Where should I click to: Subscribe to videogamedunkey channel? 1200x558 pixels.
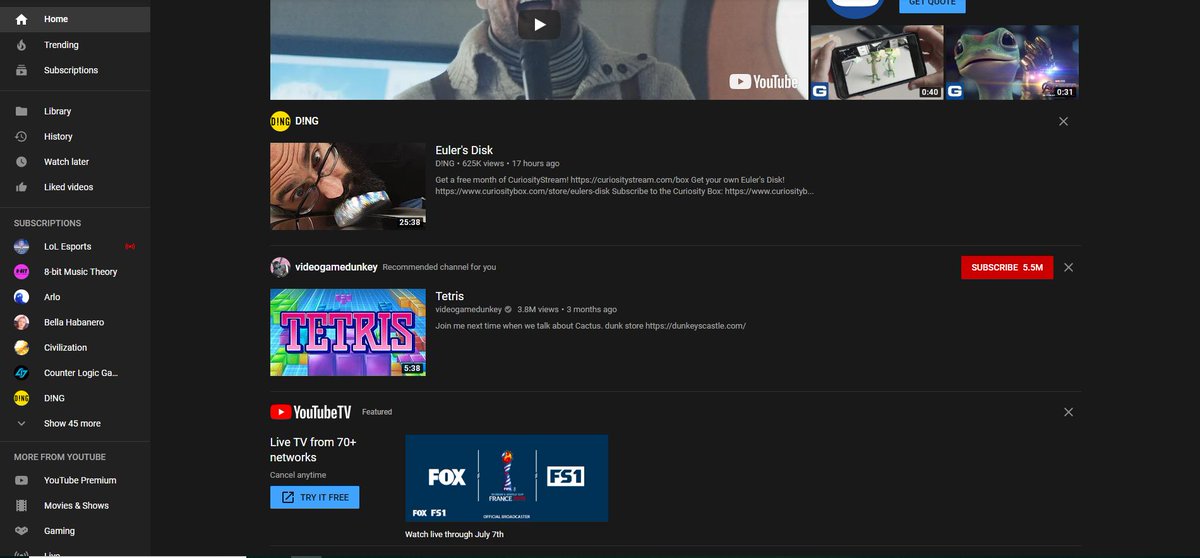1007,268
